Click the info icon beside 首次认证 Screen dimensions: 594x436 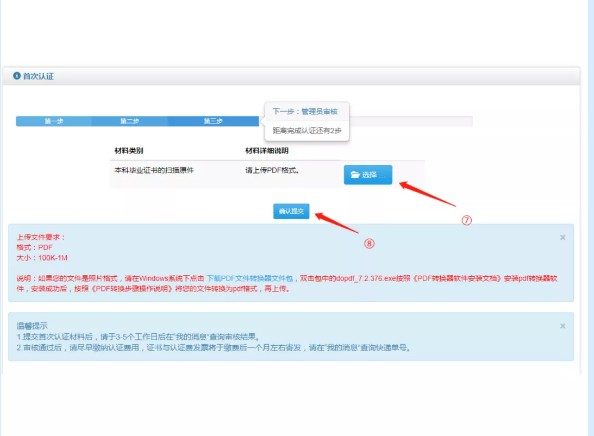click(17, 76)
